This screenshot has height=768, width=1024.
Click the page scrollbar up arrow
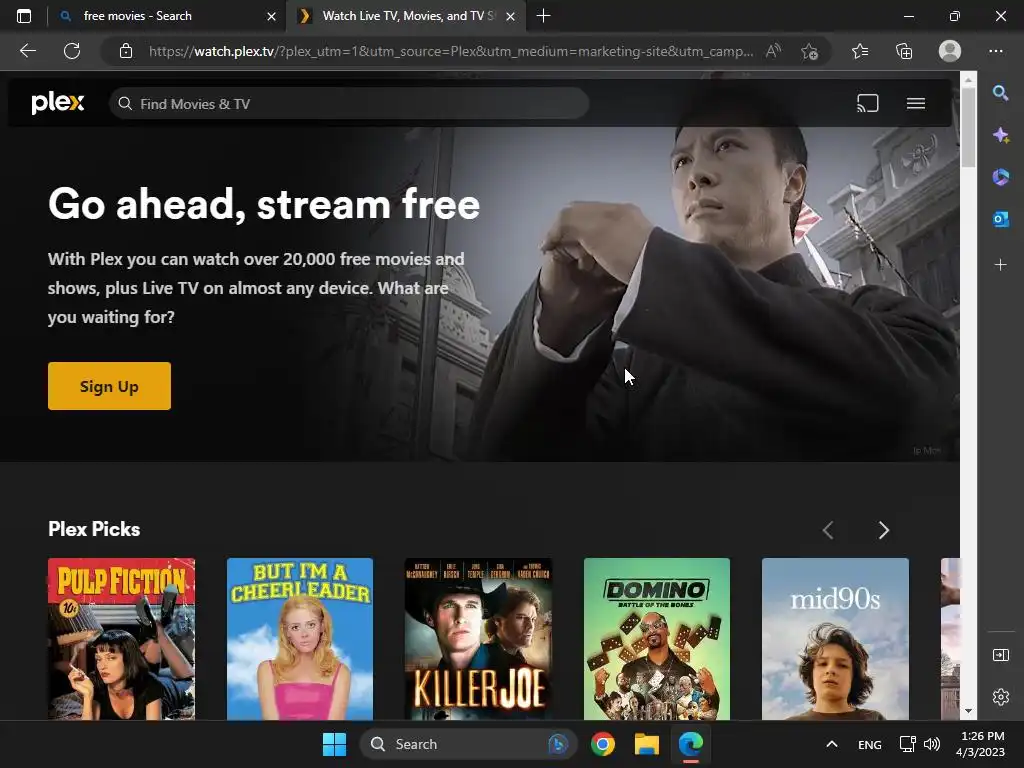pyautogui.click(x=968, y=80)
